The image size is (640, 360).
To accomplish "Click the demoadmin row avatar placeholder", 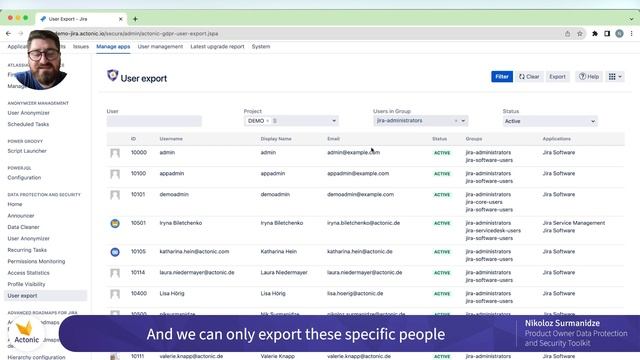I will pyautogui.click(x=115, y=195).
